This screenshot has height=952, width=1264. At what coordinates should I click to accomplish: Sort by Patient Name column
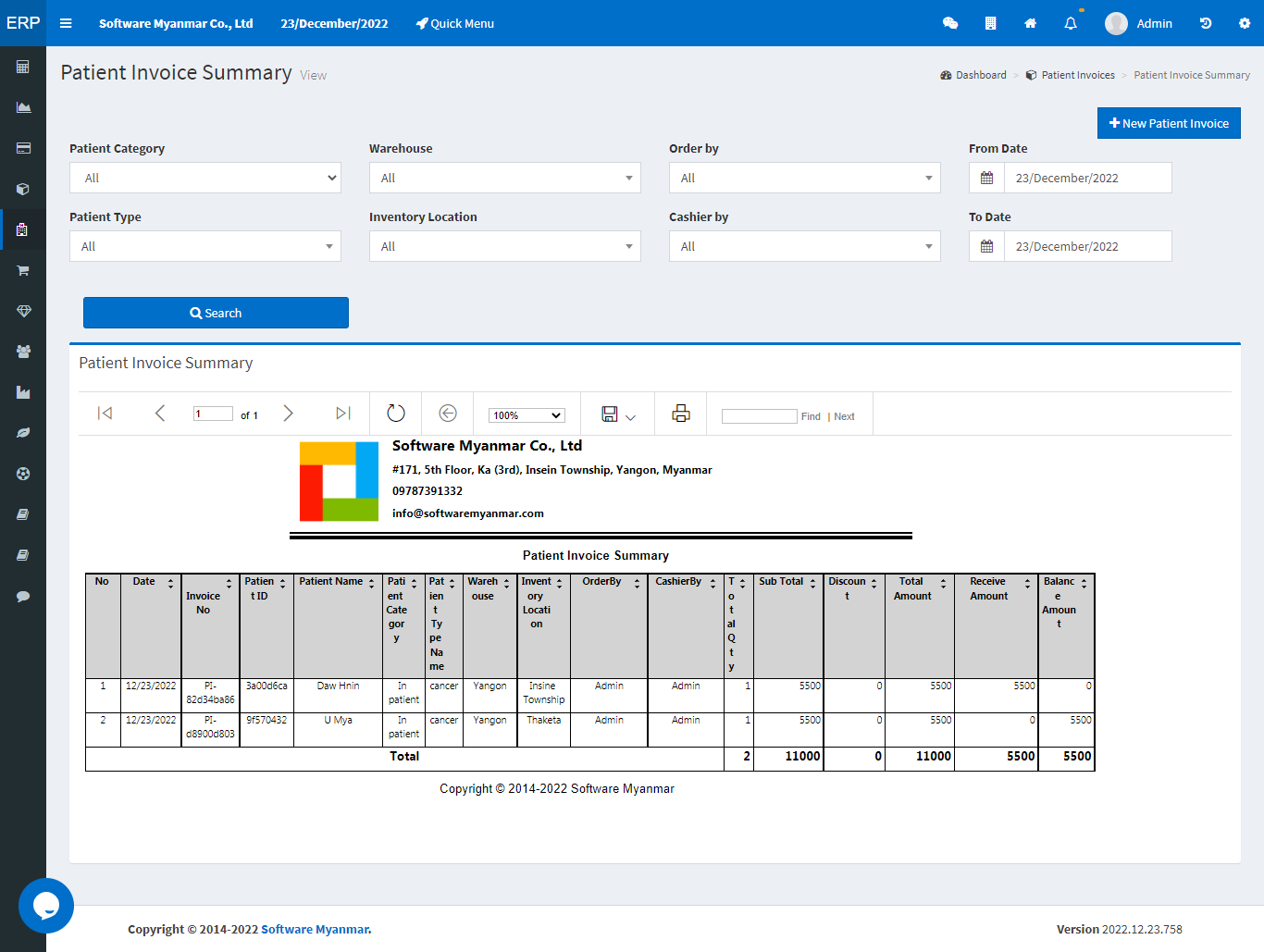click(372, 583)
